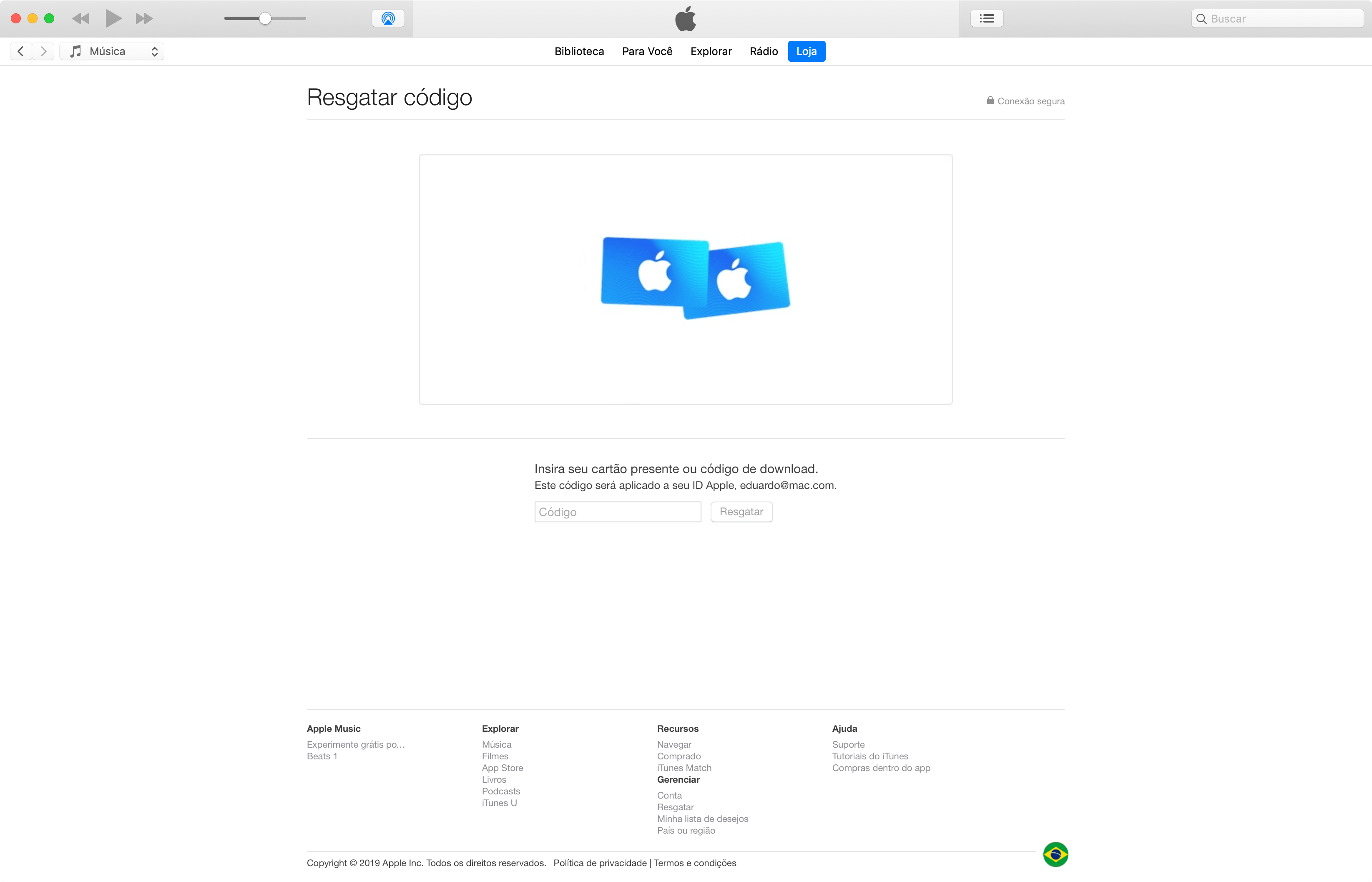Click the Código input field to type
1372x882 pixels.
[x=617, y=511]
